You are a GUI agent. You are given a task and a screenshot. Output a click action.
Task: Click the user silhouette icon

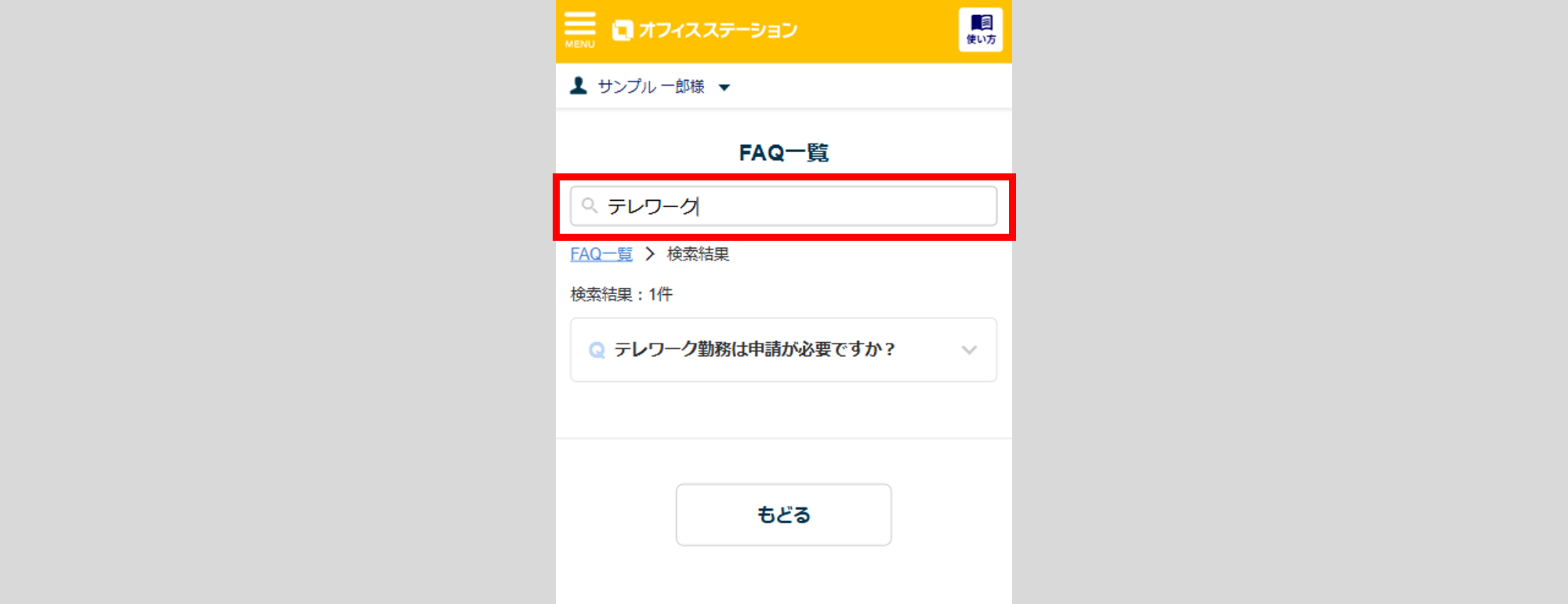coord(579,86)
